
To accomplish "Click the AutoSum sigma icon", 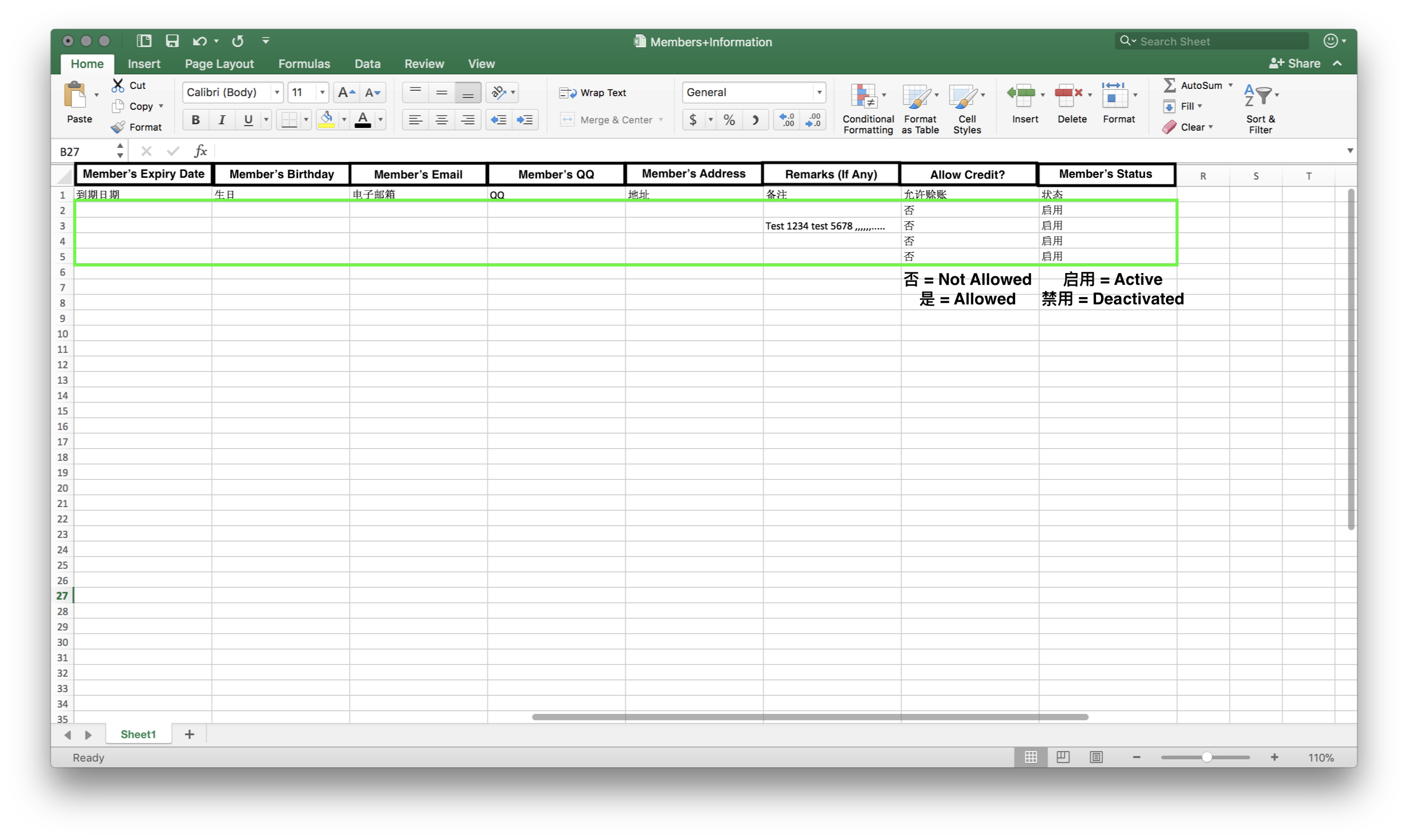I will pos(1169,85).
